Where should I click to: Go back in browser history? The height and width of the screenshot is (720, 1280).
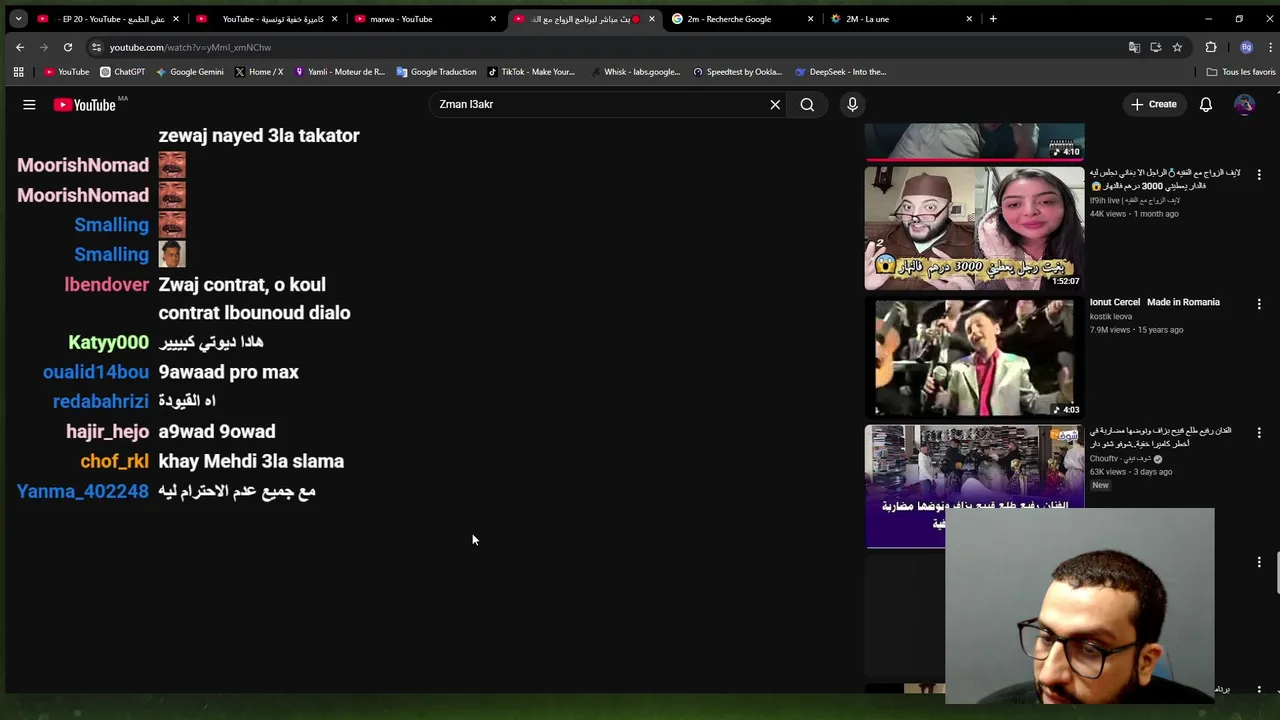(20, 47)
